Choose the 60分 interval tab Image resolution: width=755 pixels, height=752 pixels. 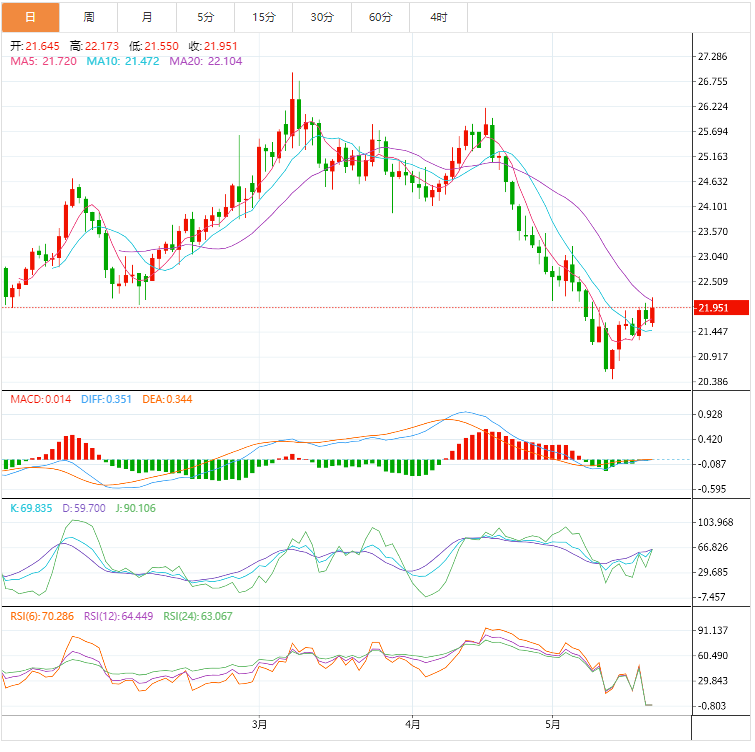click(381, 17)
